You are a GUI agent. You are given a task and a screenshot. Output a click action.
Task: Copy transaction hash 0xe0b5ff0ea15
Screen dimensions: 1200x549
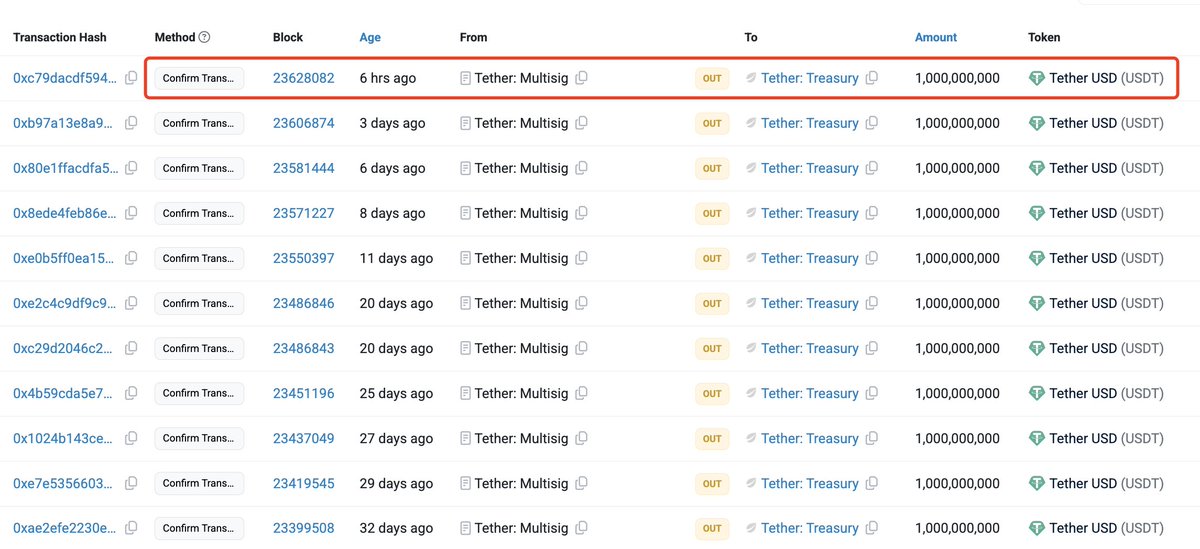click(131, 258)
